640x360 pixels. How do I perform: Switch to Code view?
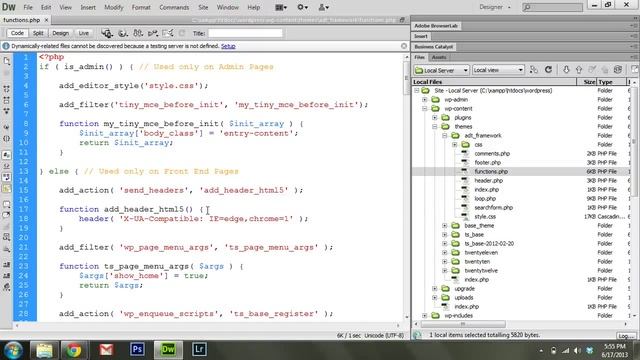(17, 33)
